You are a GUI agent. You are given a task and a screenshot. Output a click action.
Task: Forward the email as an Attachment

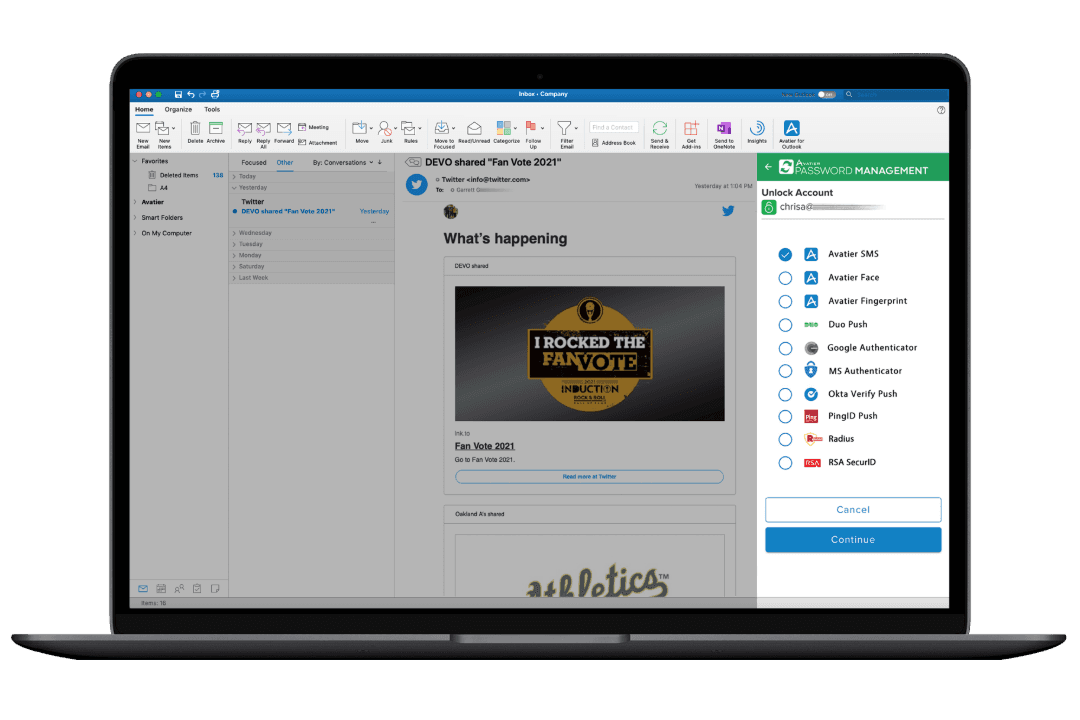click(x=318, y=143)
